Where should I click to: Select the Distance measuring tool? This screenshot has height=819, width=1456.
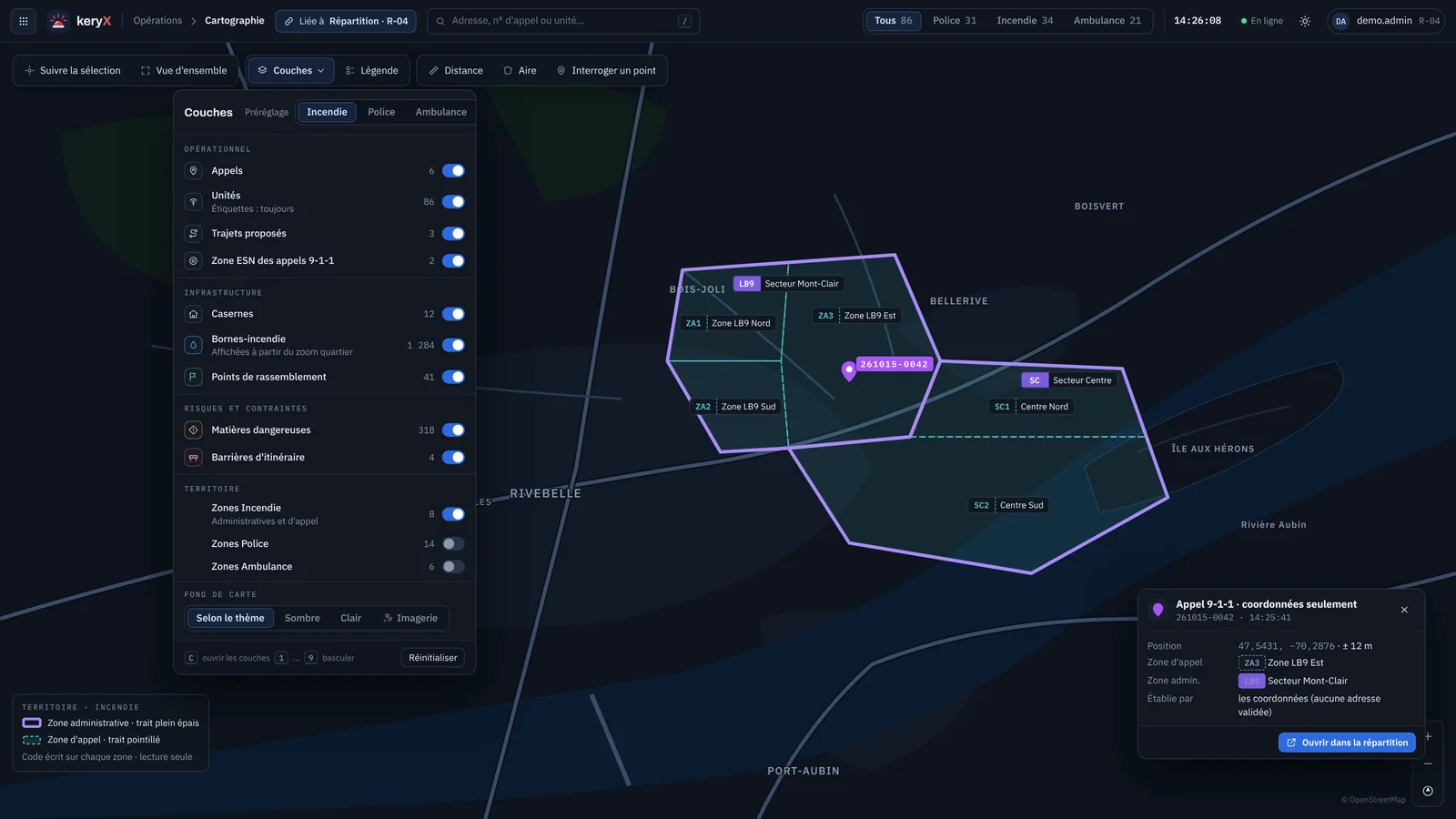point(455,71)
